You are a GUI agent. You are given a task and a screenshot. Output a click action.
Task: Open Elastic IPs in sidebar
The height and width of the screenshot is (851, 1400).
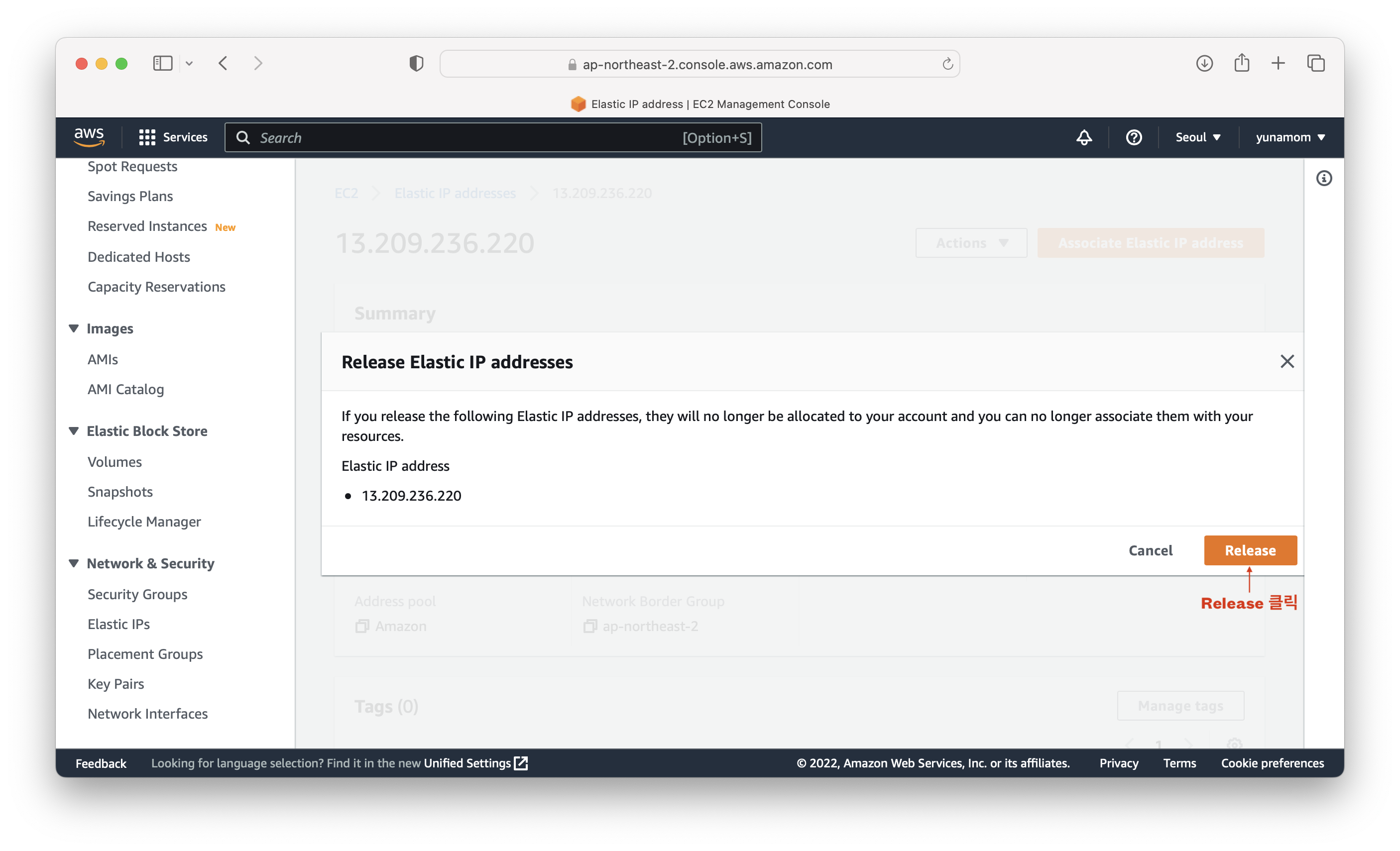point(119,624)
